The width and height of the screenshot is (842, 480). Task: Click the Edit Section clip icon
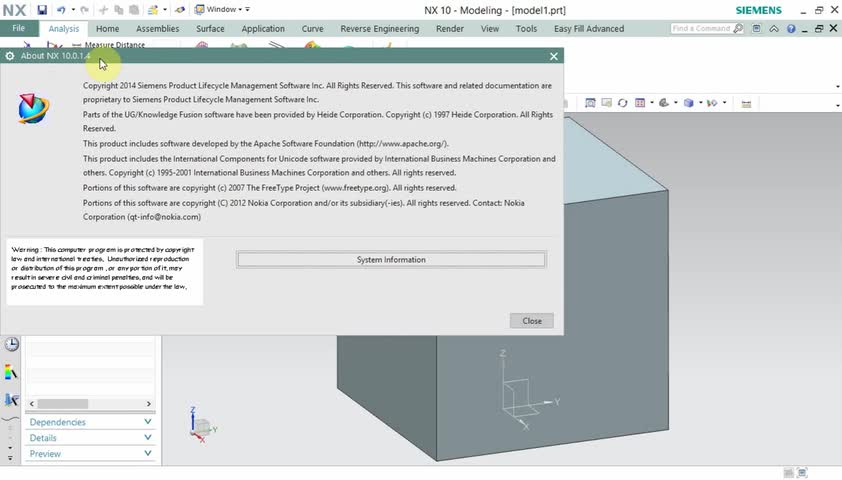[712, 103]
